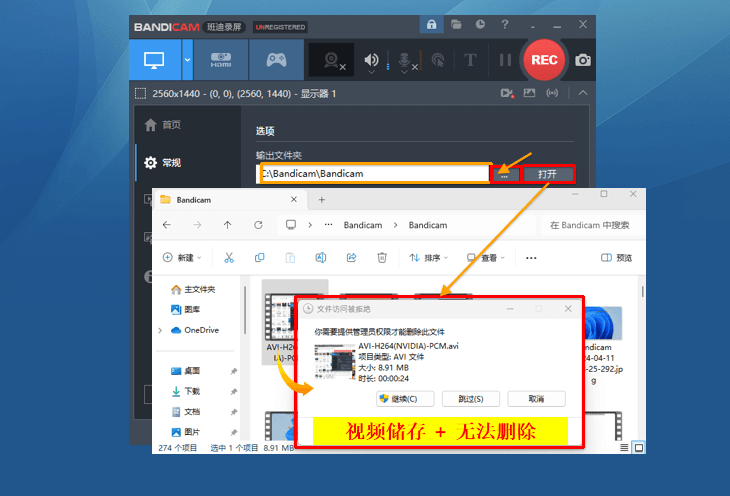The height and width of the screenshot is (496, 730).
Task: Click broadcast signal icon in info bar
Action: click(x=552, y=93)
